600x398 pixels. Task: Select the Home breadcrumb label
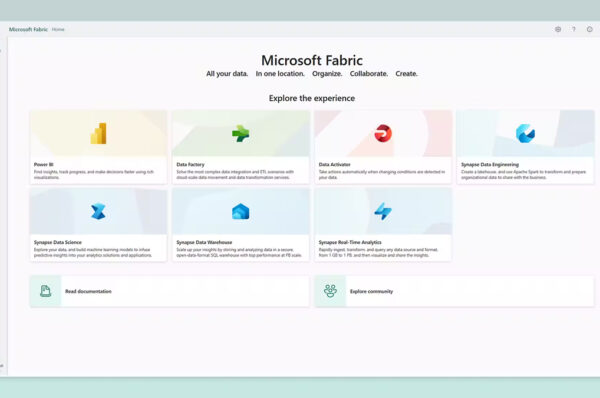click(58, 29)
